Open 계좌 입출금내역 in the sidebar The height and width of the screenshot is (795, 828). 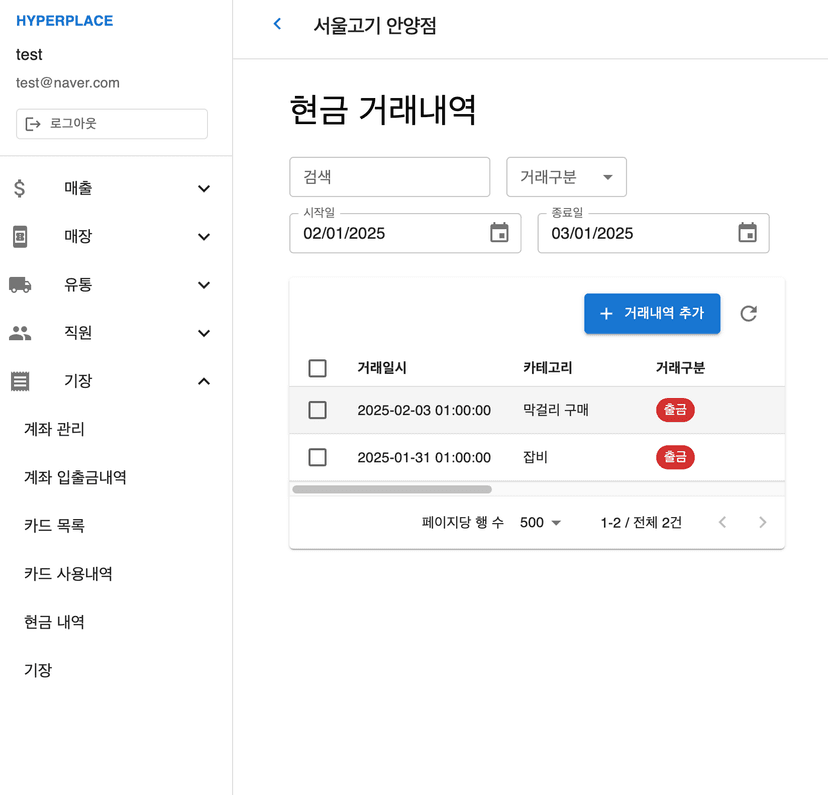click(75, 478)
